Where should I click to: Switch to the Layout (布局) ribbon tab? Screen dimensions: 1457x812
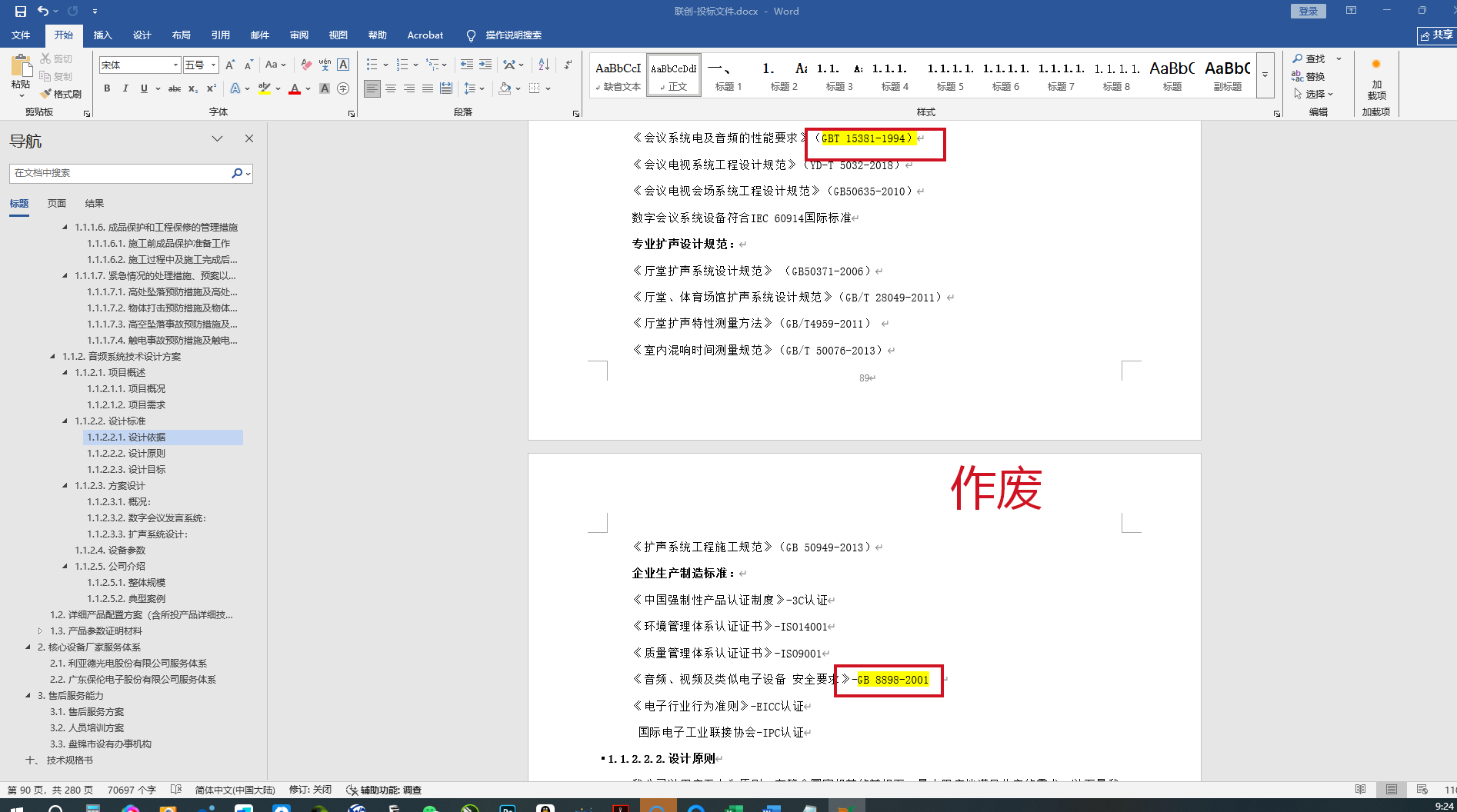coord(181,35)
